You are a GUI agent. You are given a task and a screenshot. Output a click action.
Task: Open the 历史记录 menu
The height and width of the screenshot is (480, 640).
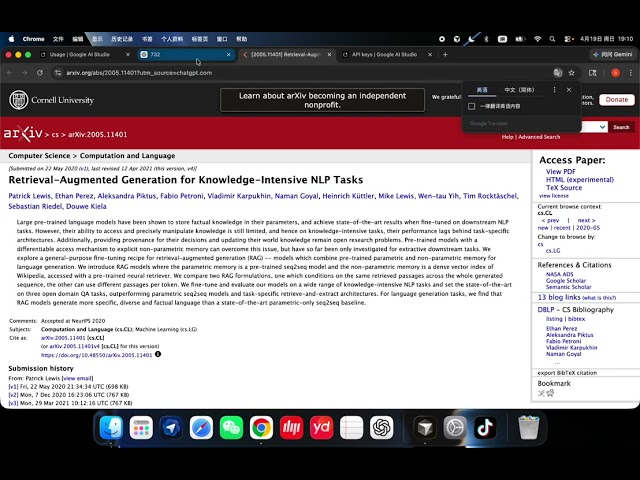coord(122,39)
